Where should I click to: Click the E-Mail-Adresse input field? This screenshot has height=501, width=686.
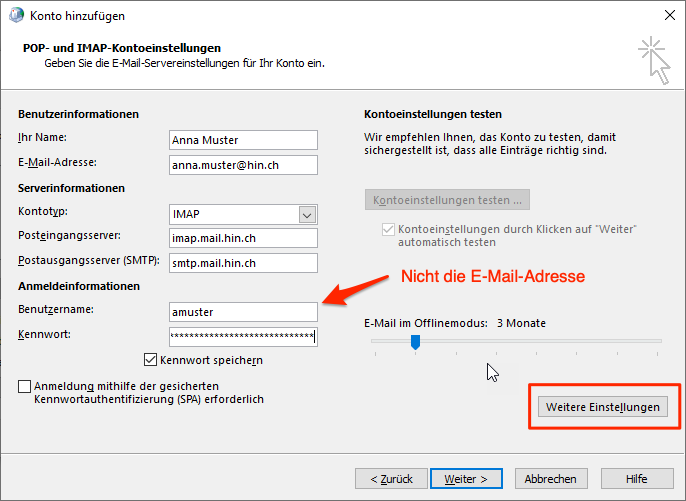click(x=243, y=165)
